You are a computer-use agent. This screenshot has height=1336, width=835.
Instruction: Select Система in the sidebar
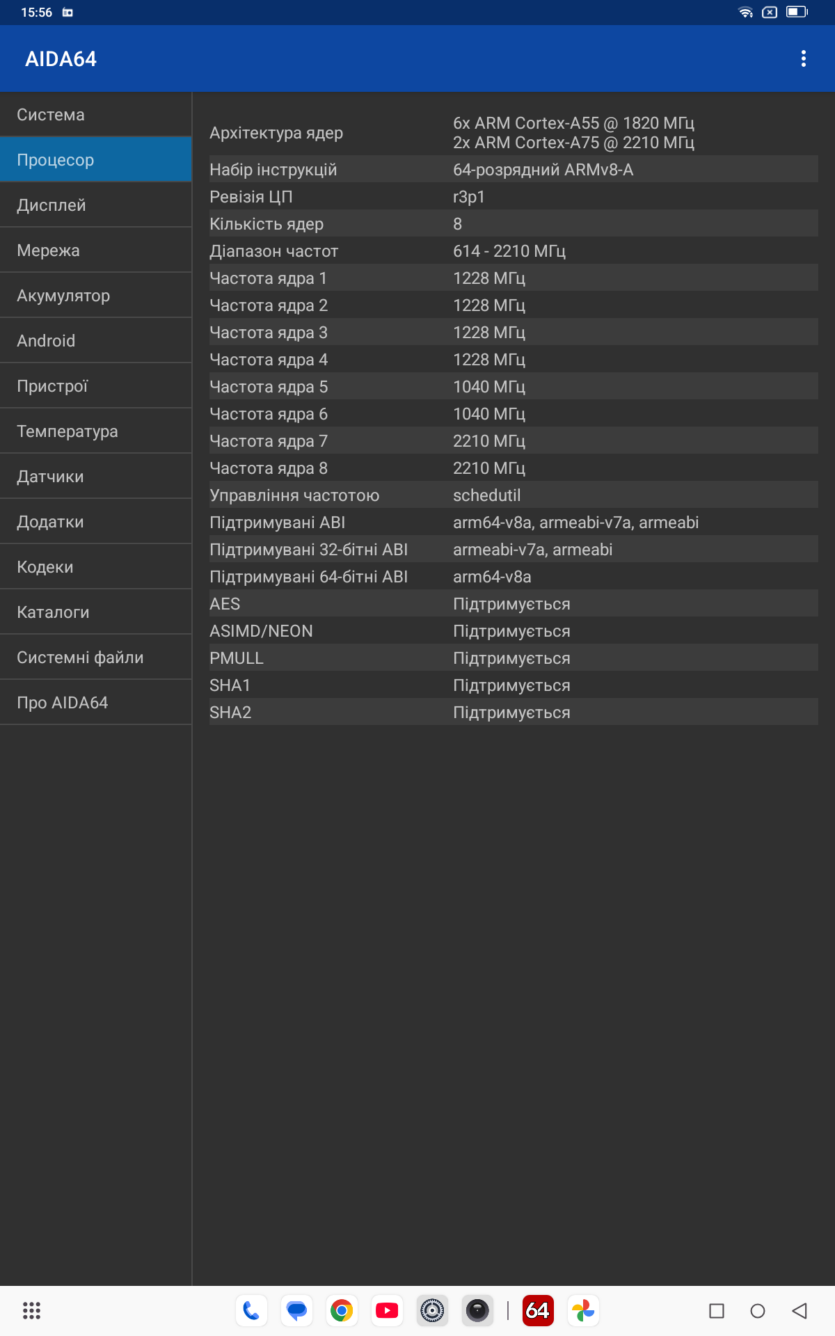tap(96, 114)
